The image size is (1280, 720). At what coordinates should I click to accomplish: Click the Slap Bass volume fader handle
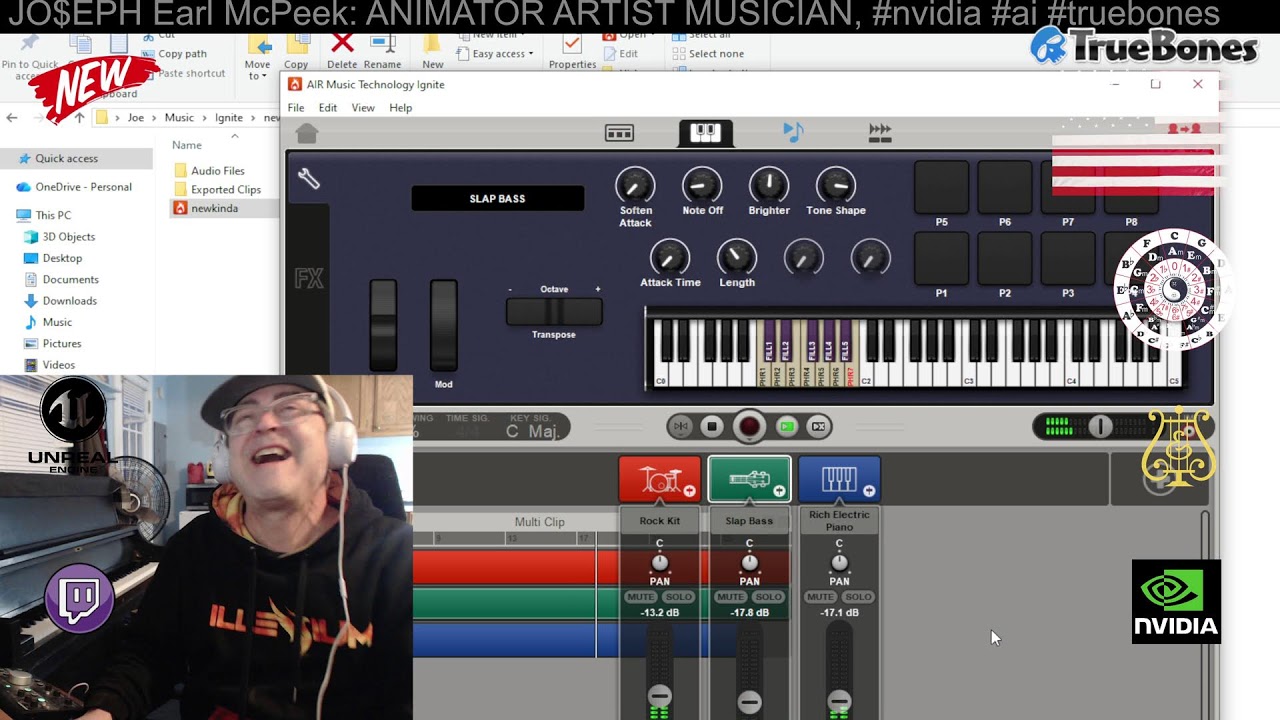[x=749, y=702]
